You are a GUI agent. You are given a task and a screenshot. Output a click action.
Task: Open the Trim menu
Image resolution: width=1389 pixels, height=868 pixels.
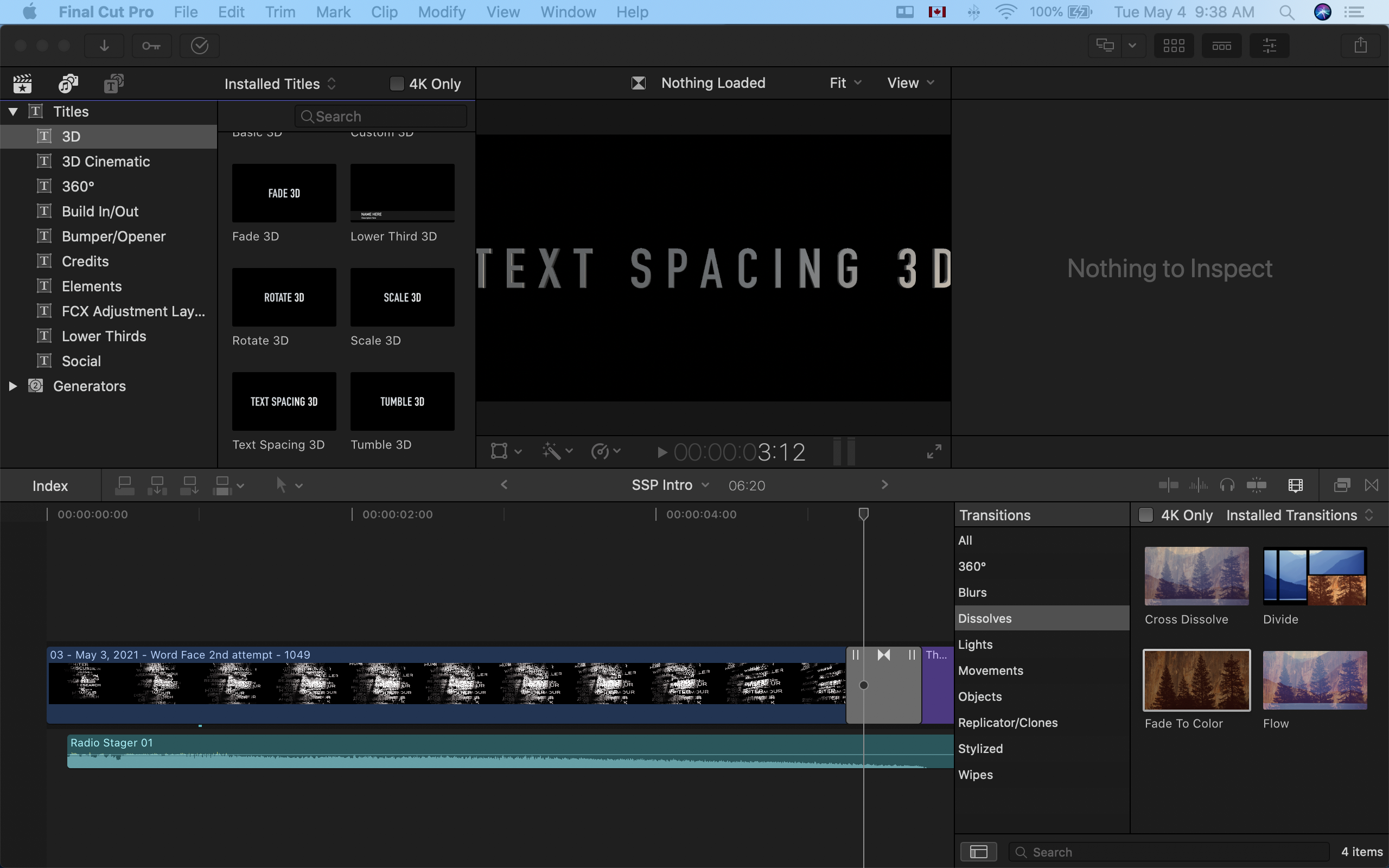280,12
